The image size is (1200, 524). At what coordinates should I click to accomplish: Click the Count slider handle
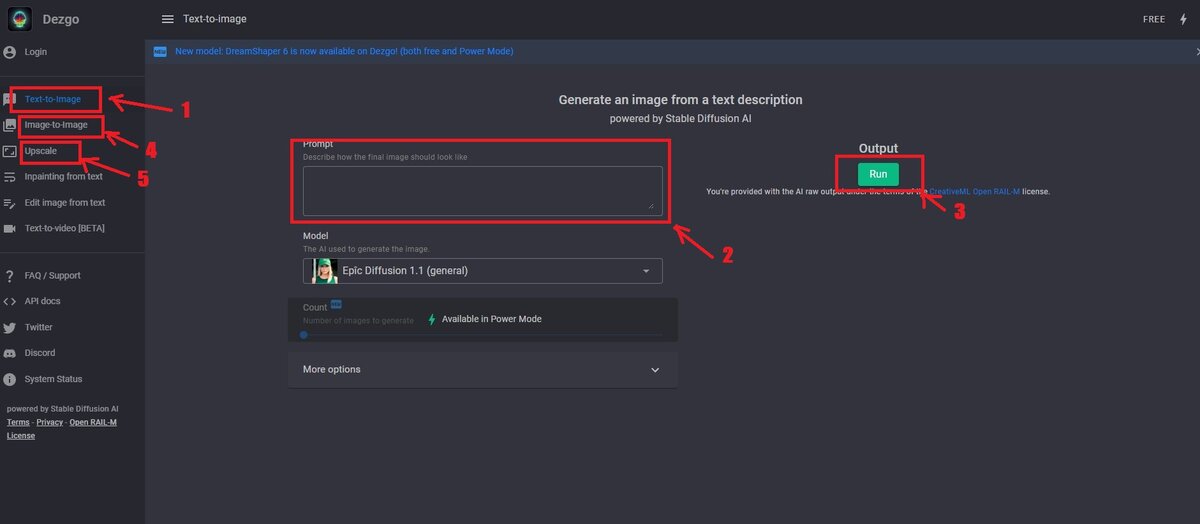304,335
